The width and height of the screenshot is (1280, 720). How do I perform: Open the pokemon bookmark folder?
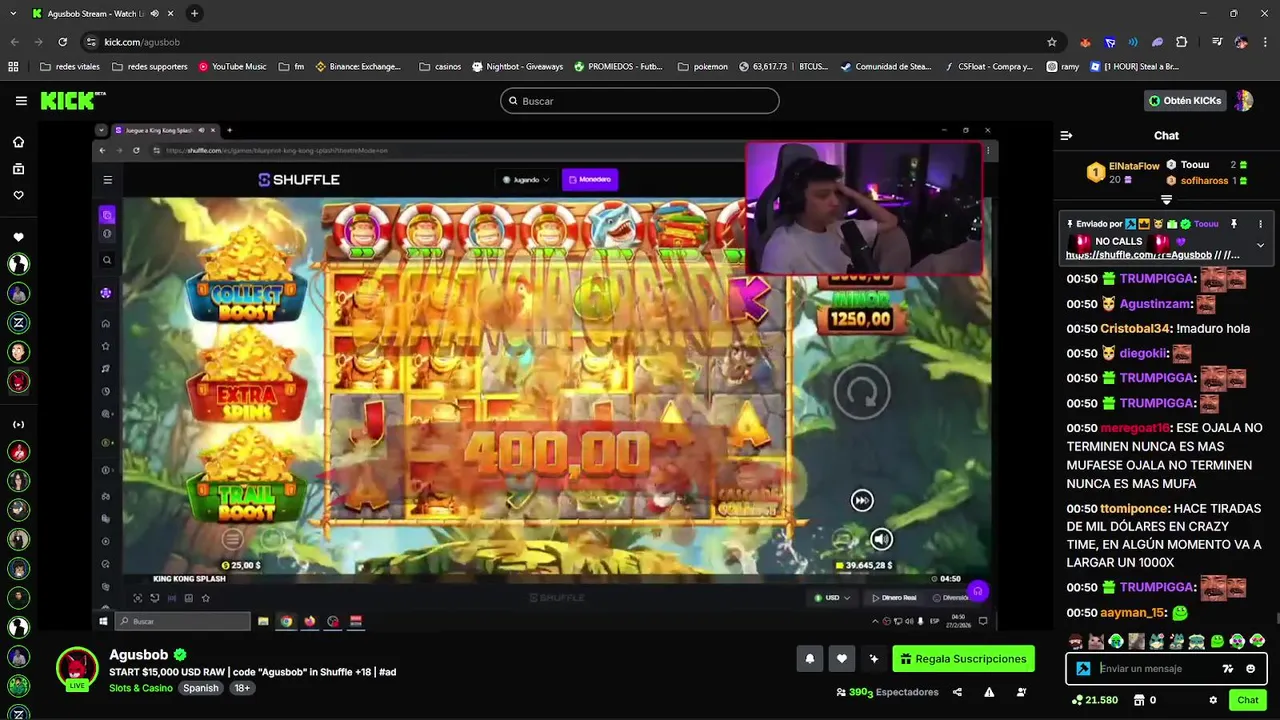702,67
